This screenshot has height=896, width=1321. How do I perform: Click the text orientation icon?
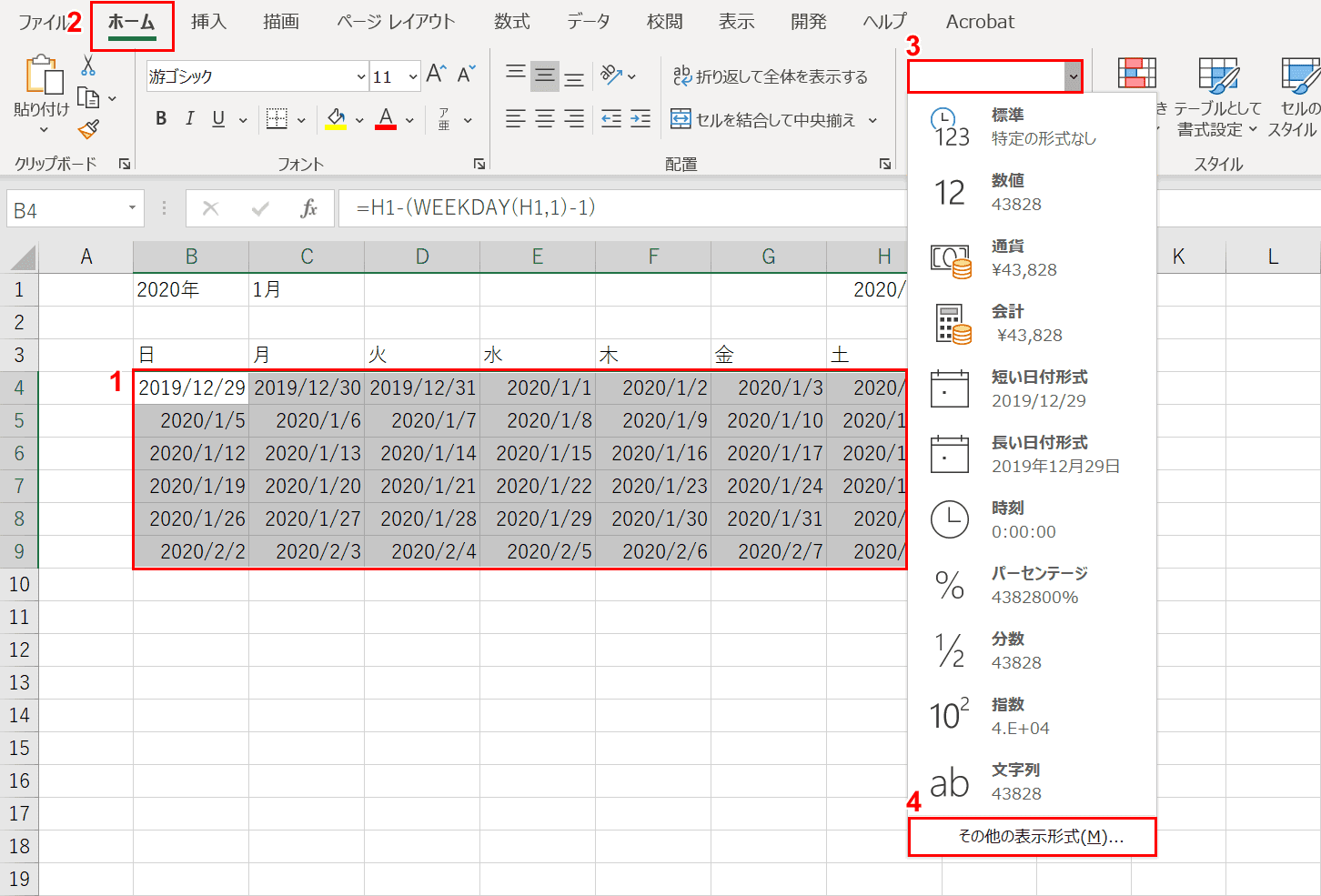(x=612, y=76)
